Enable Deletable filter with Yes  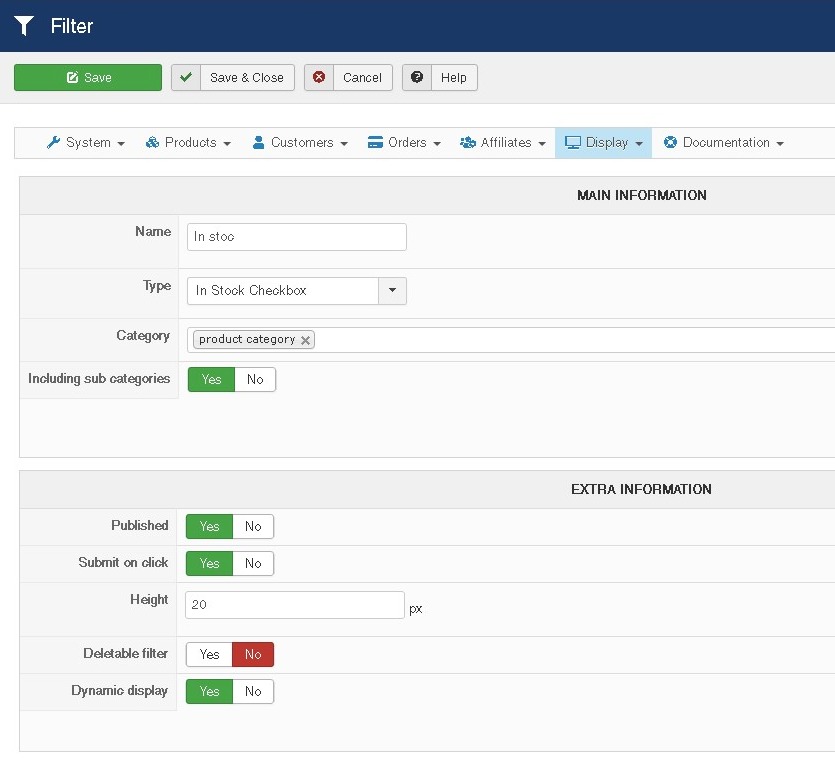(x=209, y=655)
